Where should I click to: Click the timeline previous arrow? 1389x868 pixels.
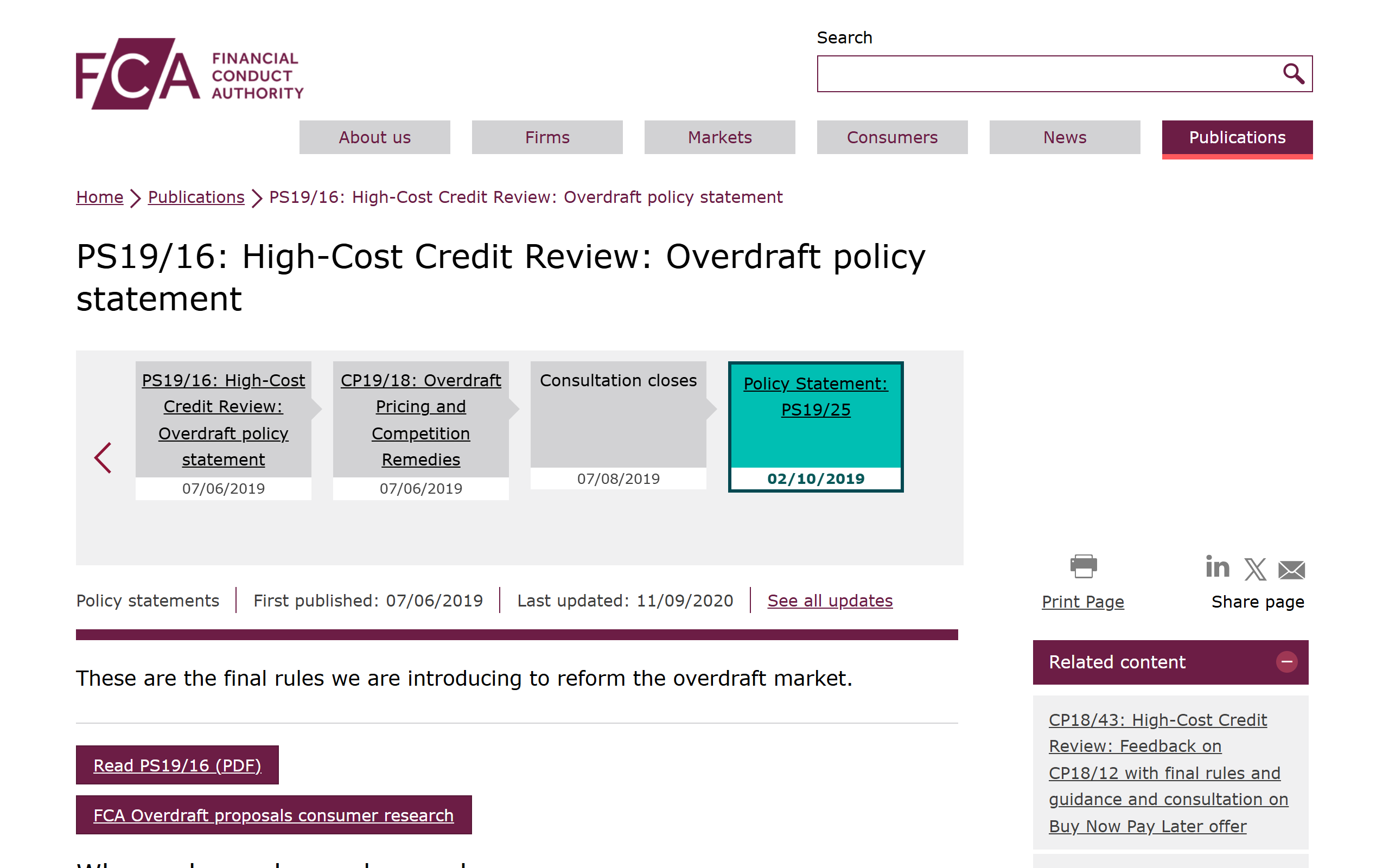(103, 458)
